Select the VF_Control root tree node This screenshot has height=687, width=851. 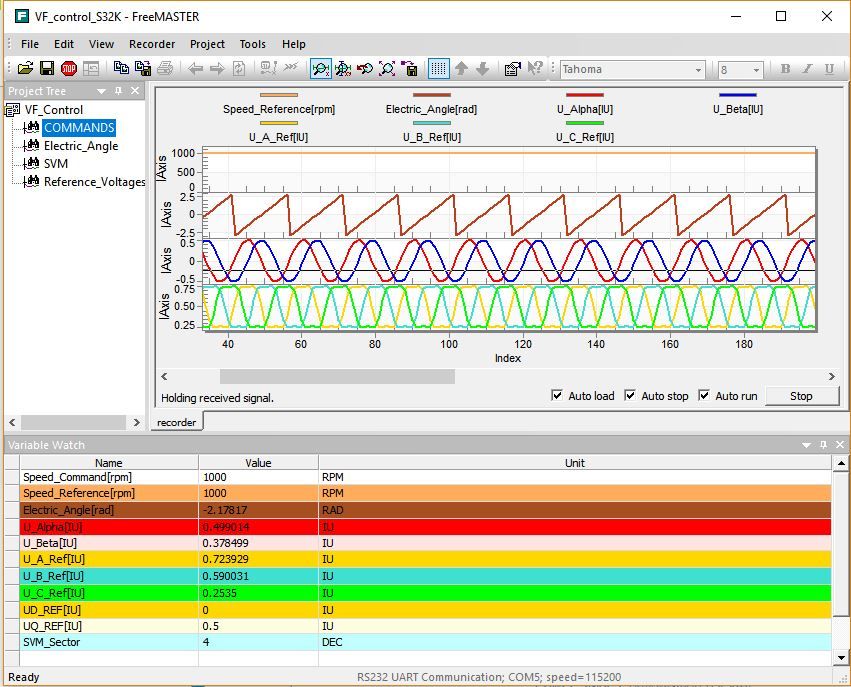tap(54, 110)
